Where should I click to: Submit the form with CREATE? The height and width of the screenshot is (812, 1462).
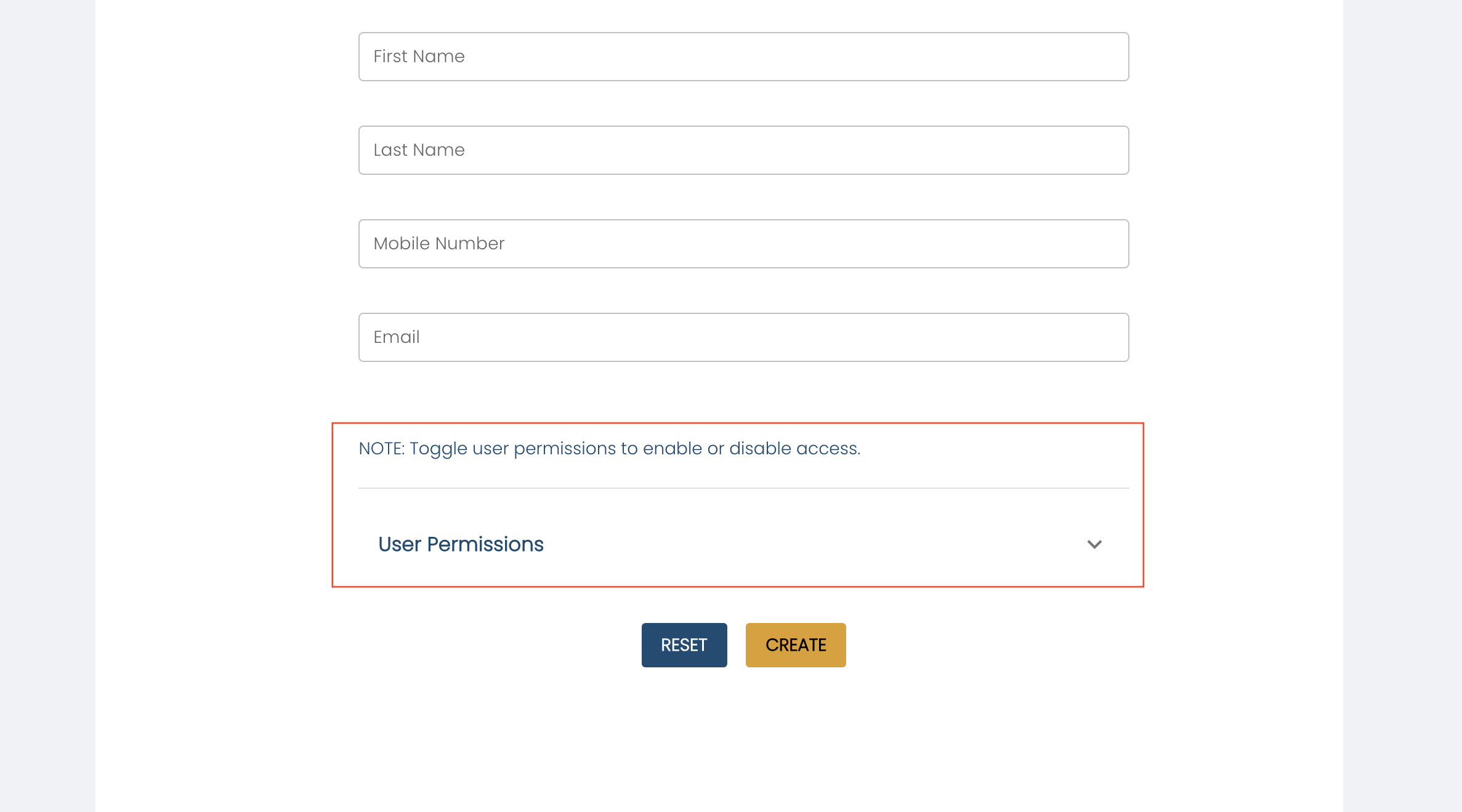click(795, 645)
